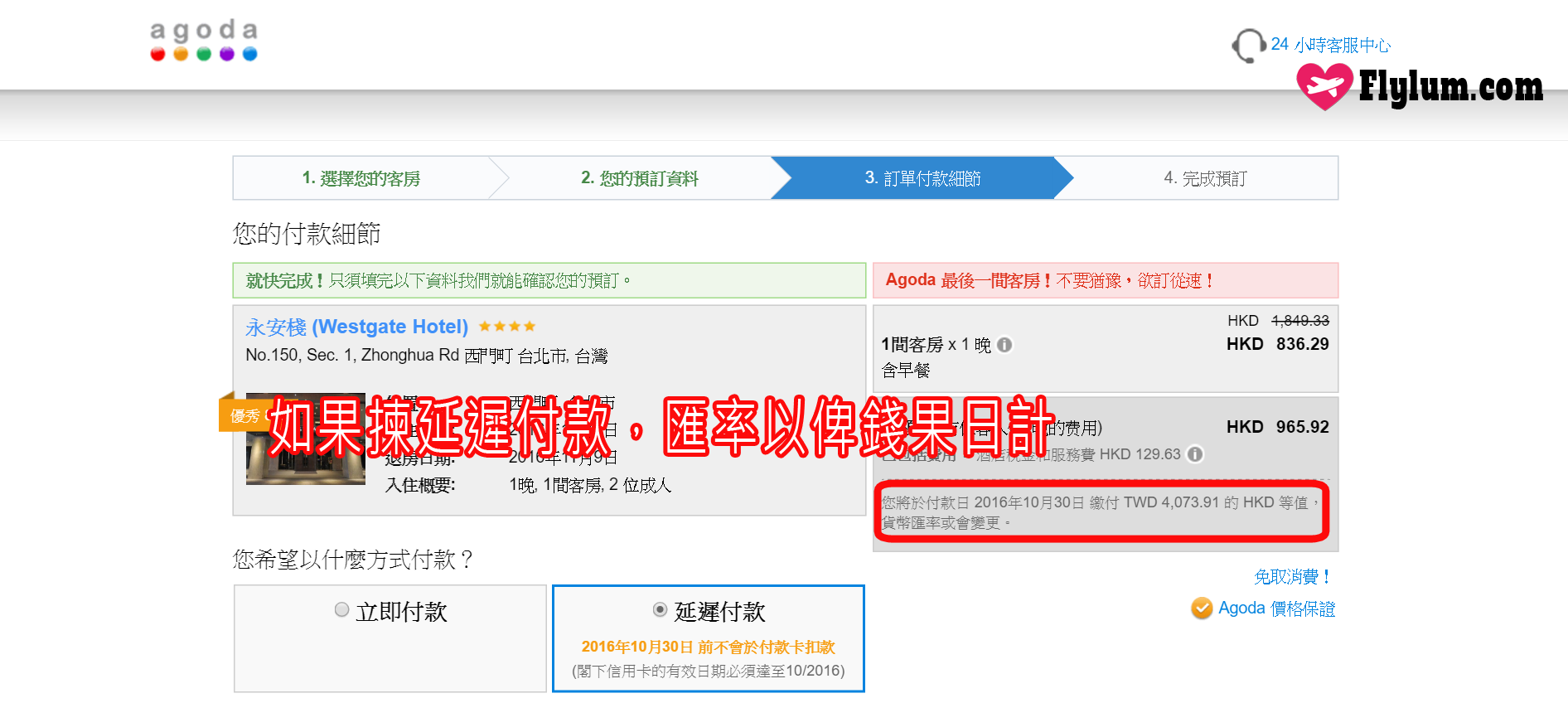
Task: Open the 24 小時客服中心 link
Action: pos(1331,45)
